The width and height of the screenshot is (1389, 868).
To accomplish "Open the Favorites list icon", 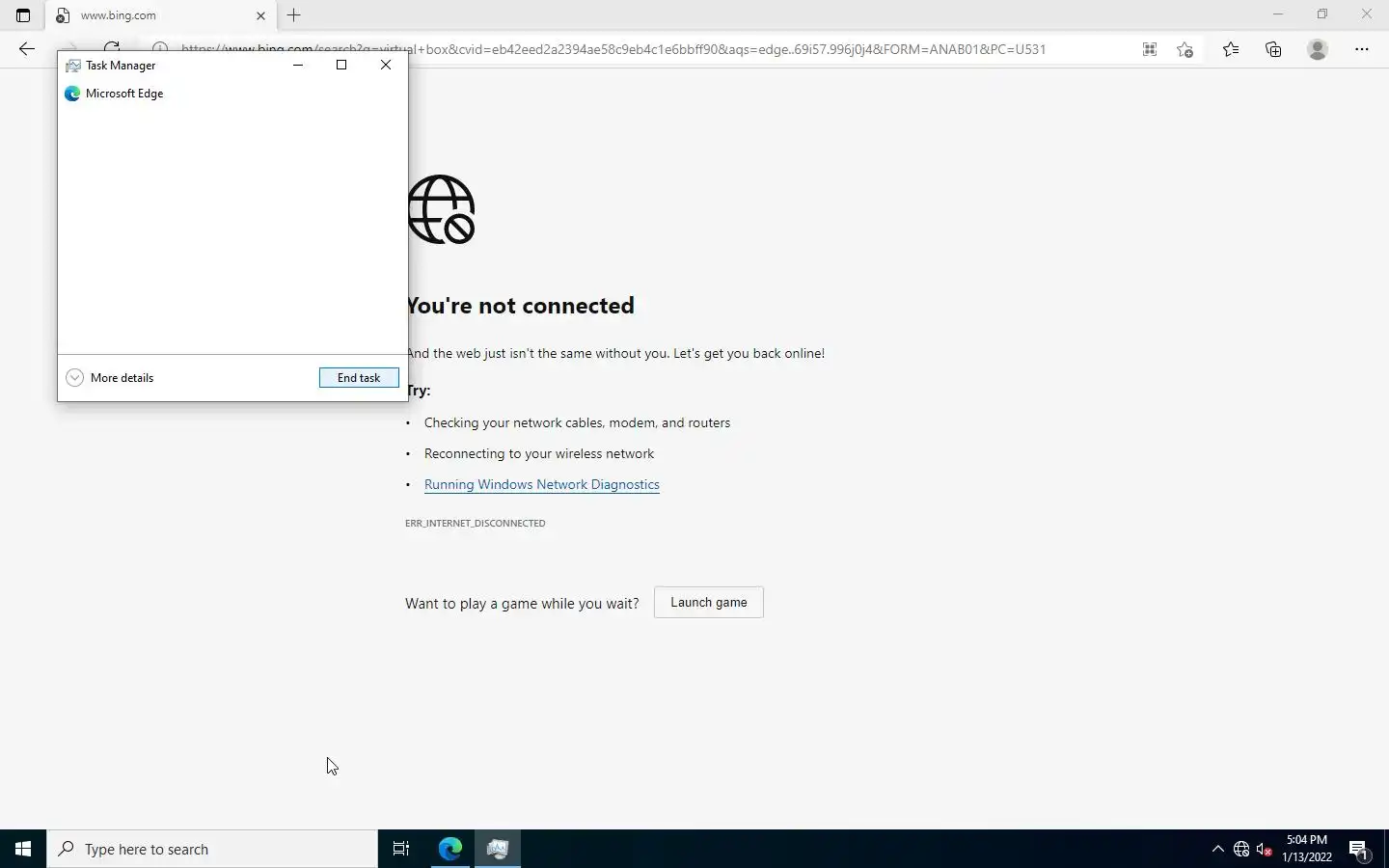I will [x=1231, y=49].
